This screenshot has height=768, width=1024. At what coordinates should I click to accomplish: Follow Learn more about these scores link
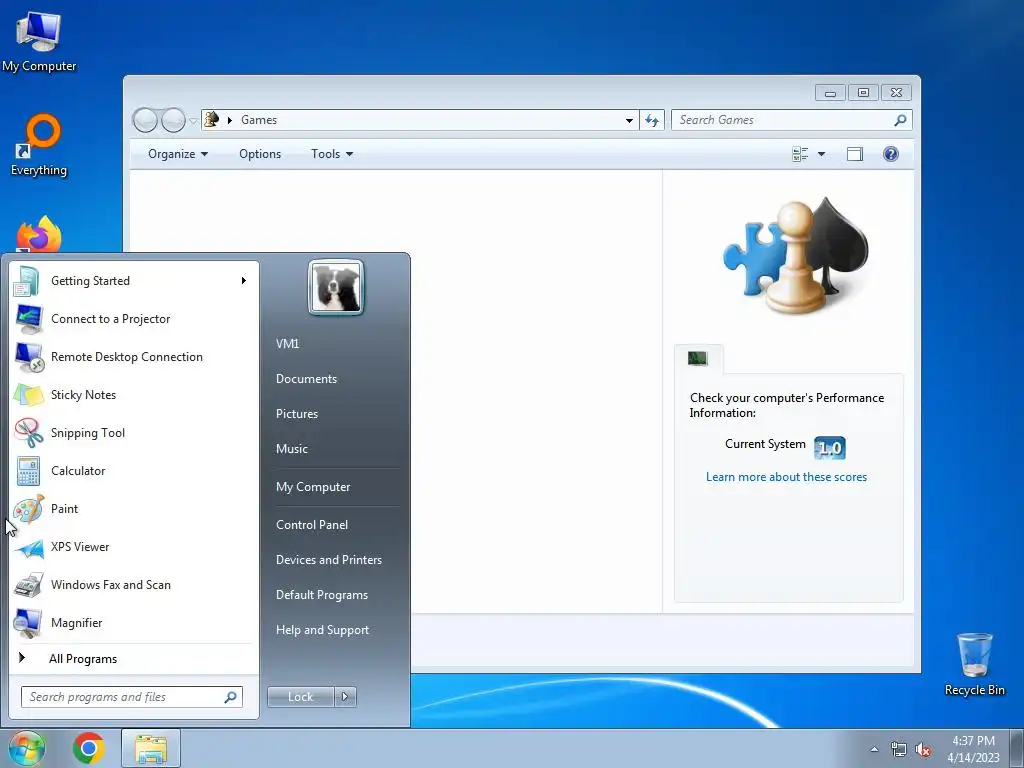pyautogui.click(x=786, y=477)
